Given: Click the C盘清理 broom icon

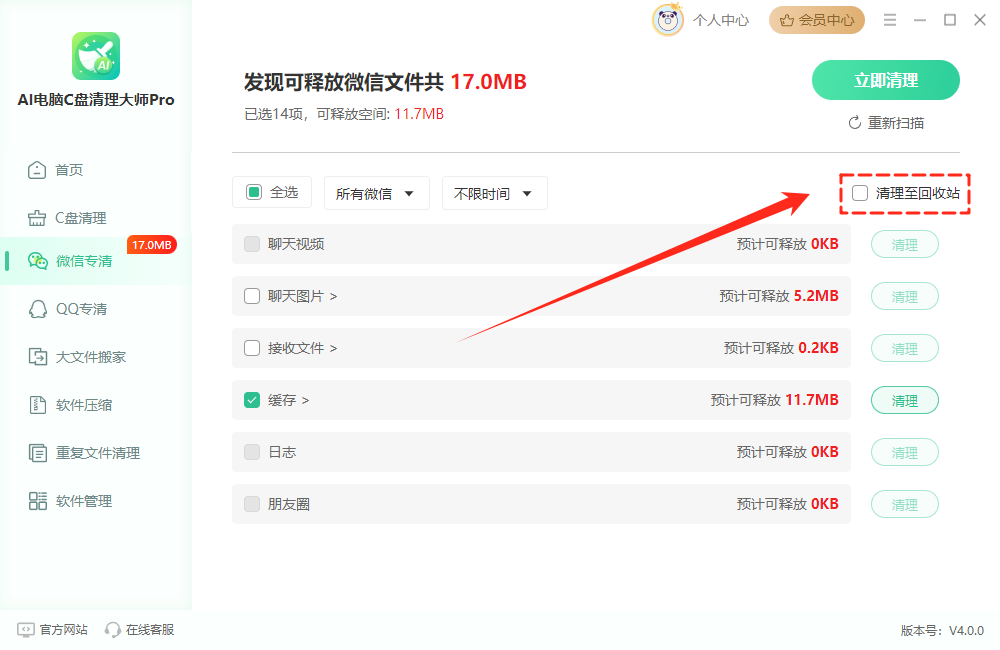Looking at the screenshot, I should tap(37, 218).
